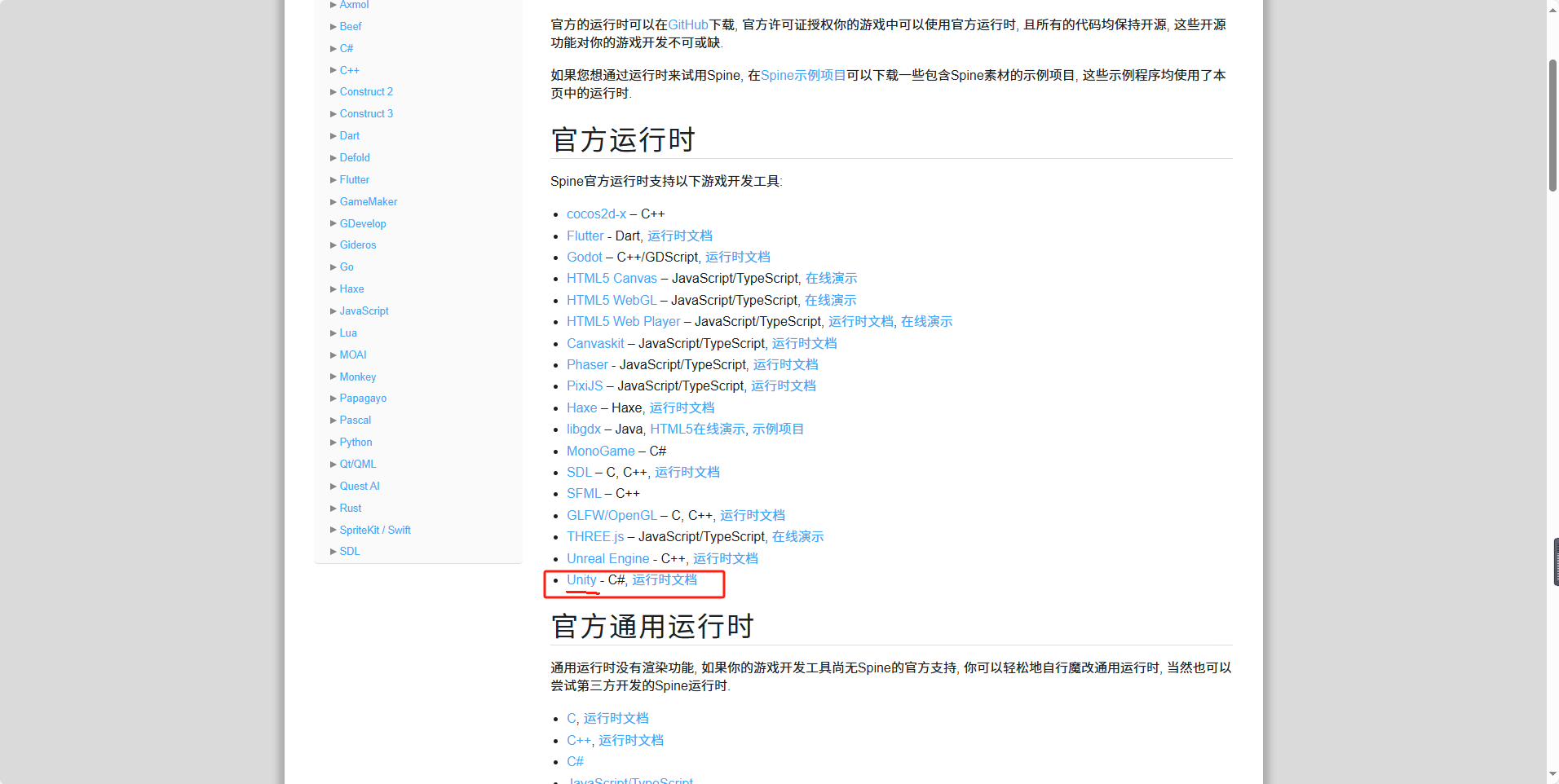Expand the Dart sidebar entry
Screen dimensions: 1559x784
[x=349, y=135]
